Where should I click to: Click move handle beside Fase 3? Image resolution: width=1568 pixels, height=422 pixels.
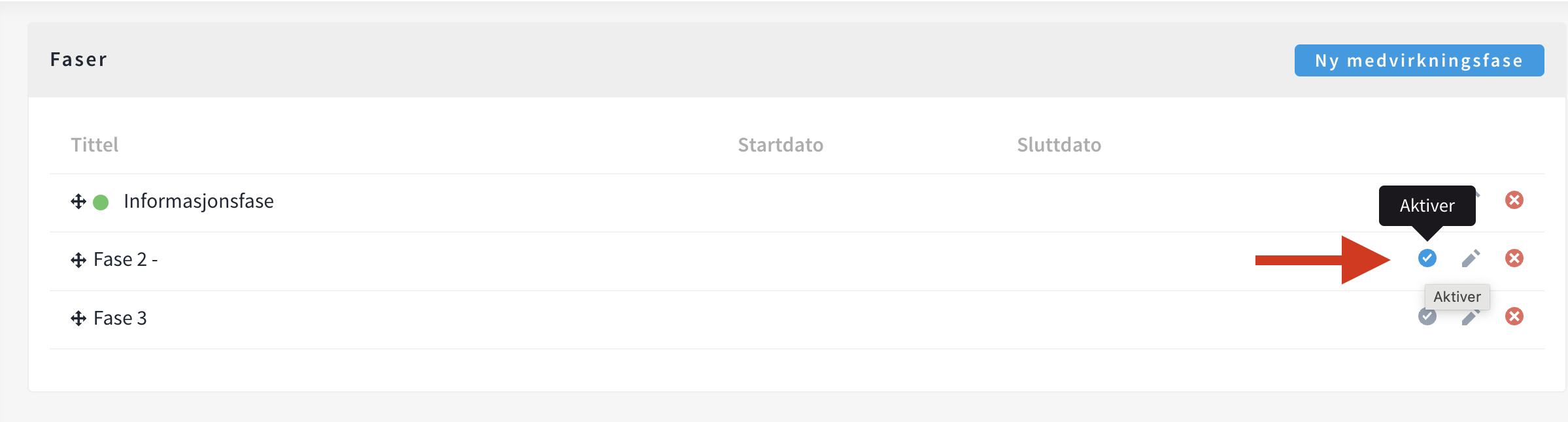[78, 318]
